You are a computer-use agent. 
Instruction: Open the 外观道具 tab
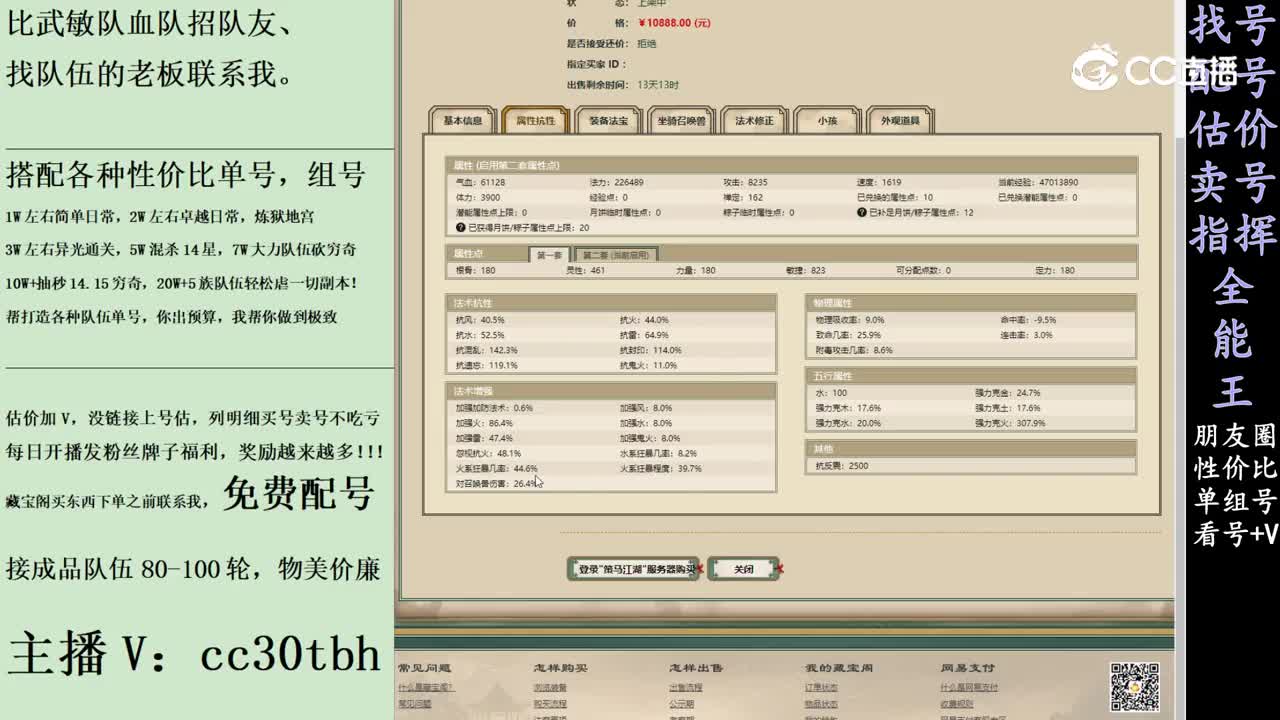point(900,121)
